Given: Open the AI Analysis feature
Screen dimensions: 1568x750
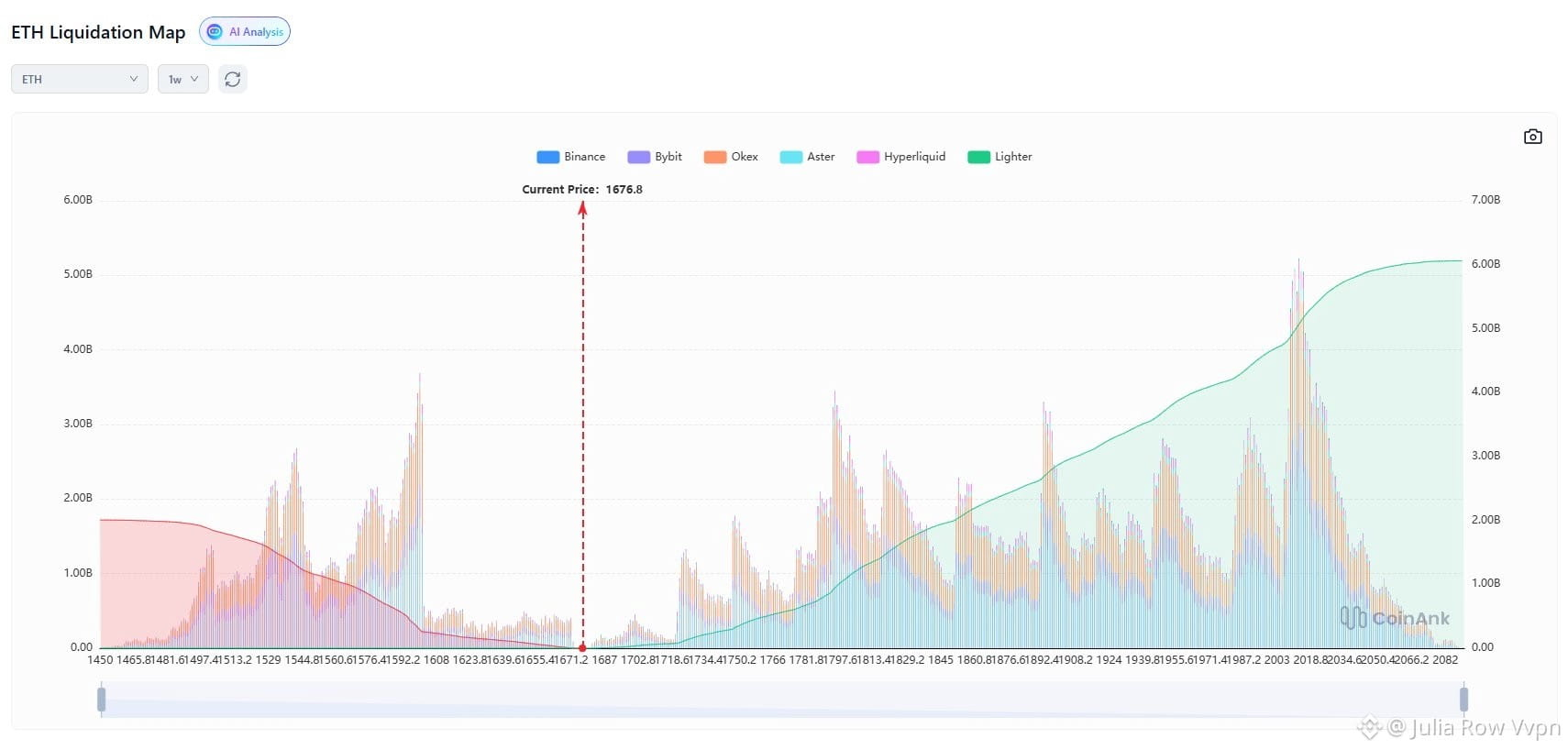Looking at the screenshot, I should pyautogui.click(x=245, y=32).
